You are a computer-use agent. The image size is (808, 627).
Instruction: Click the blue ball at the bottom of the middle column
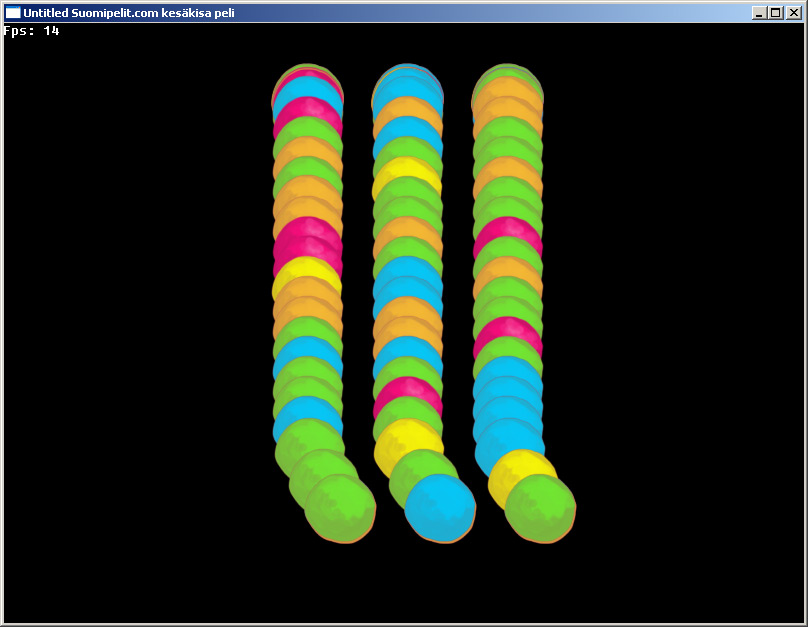point(440,508)
